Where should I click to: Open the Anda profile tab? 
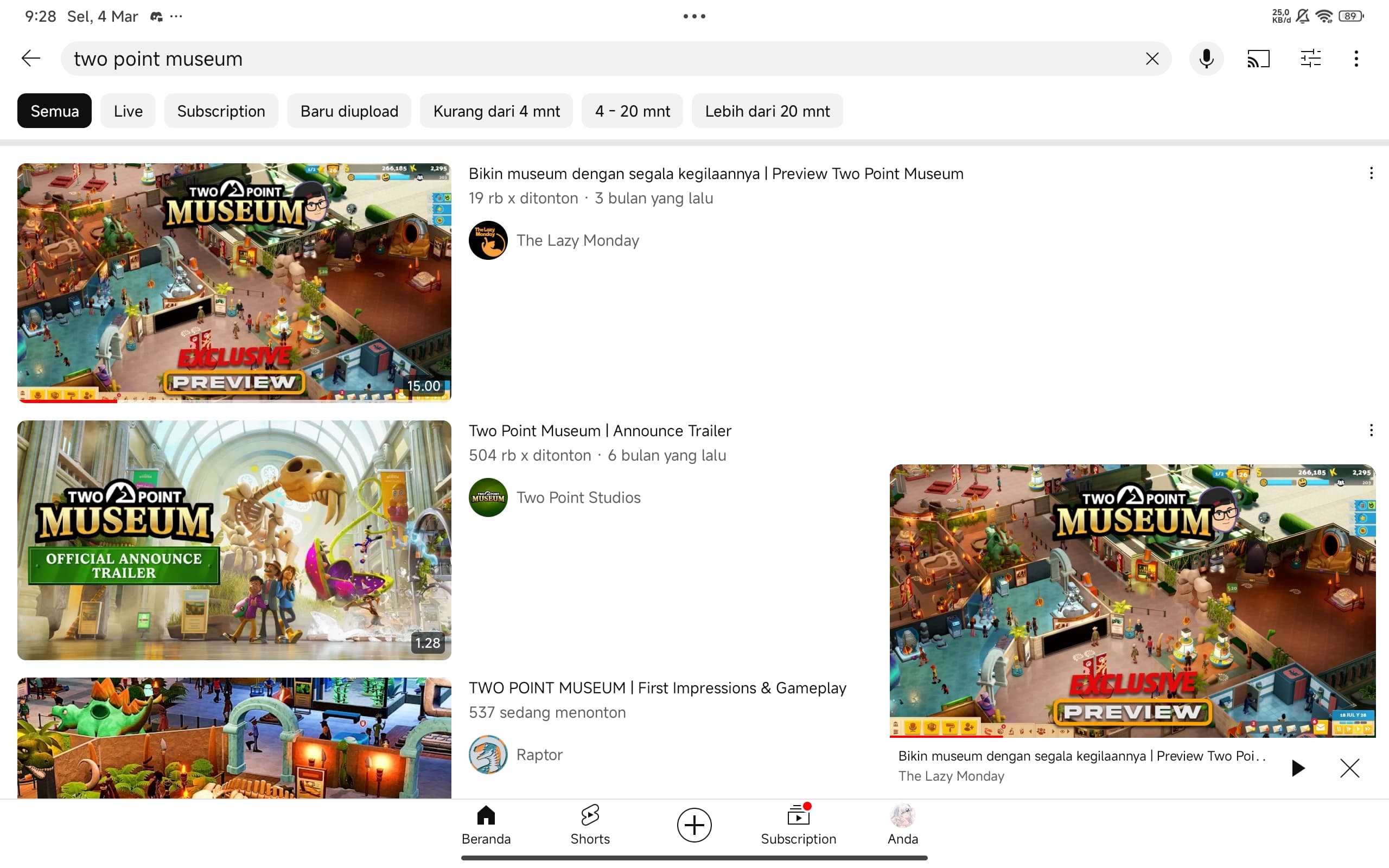pyautogui.click(x=902, y=825)
